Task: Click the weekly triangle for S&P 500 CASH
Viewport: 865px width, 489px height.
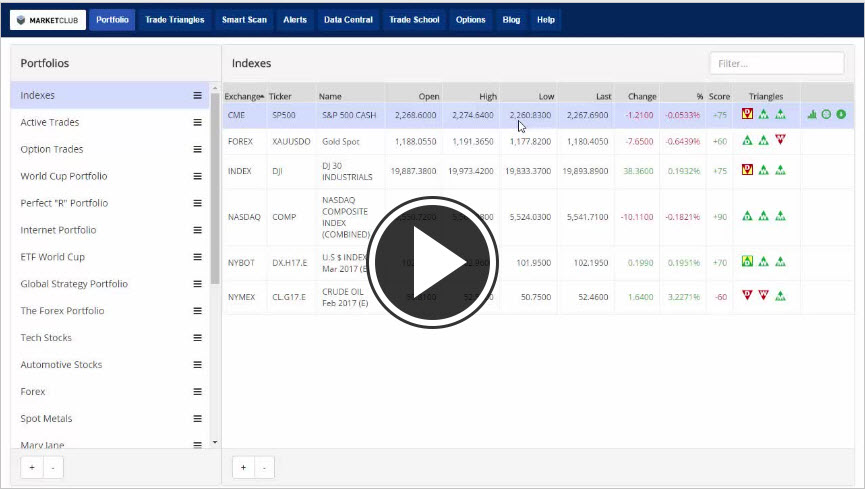Action: point(763,114)
